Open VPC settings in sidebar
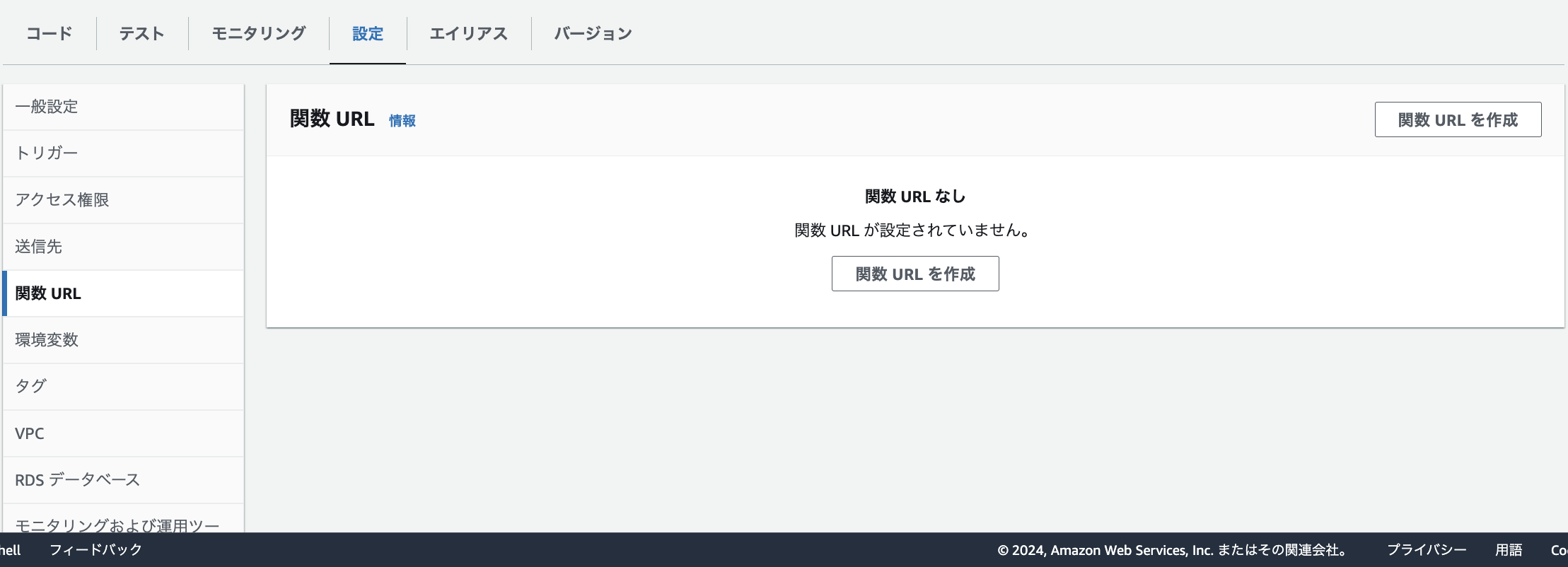 (x=30, y=433)
